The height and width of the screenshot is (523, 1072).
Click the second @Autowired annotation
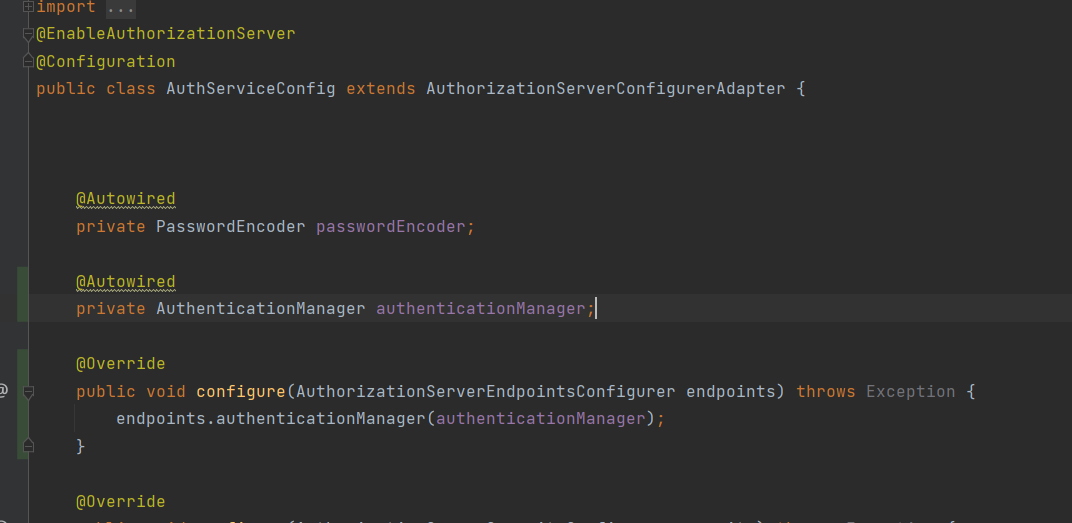pyautogui.click(x=125, y=282)
